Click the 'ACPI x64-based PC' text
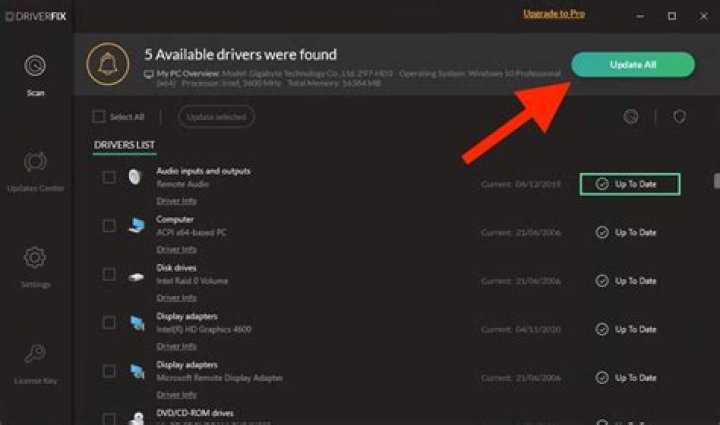The height and width of the screenshot is (425, 720). click(x=191, y=233)
